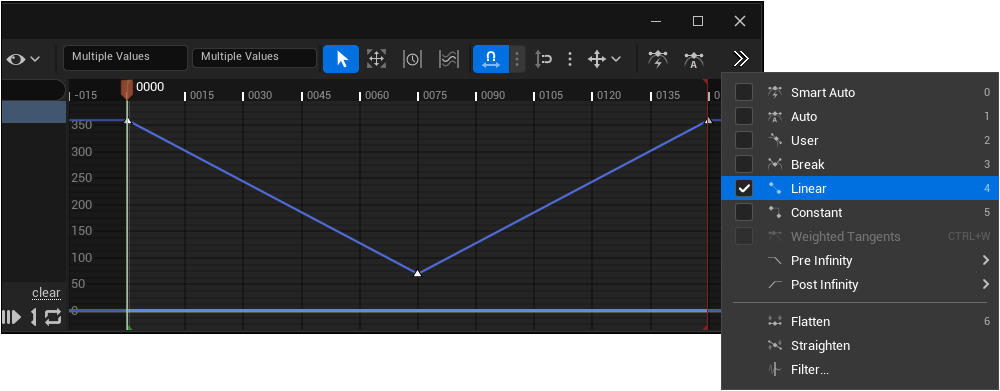Open the Filter... menu entry
Screen dimensions: 1000x391
click(x=860, y=369)
